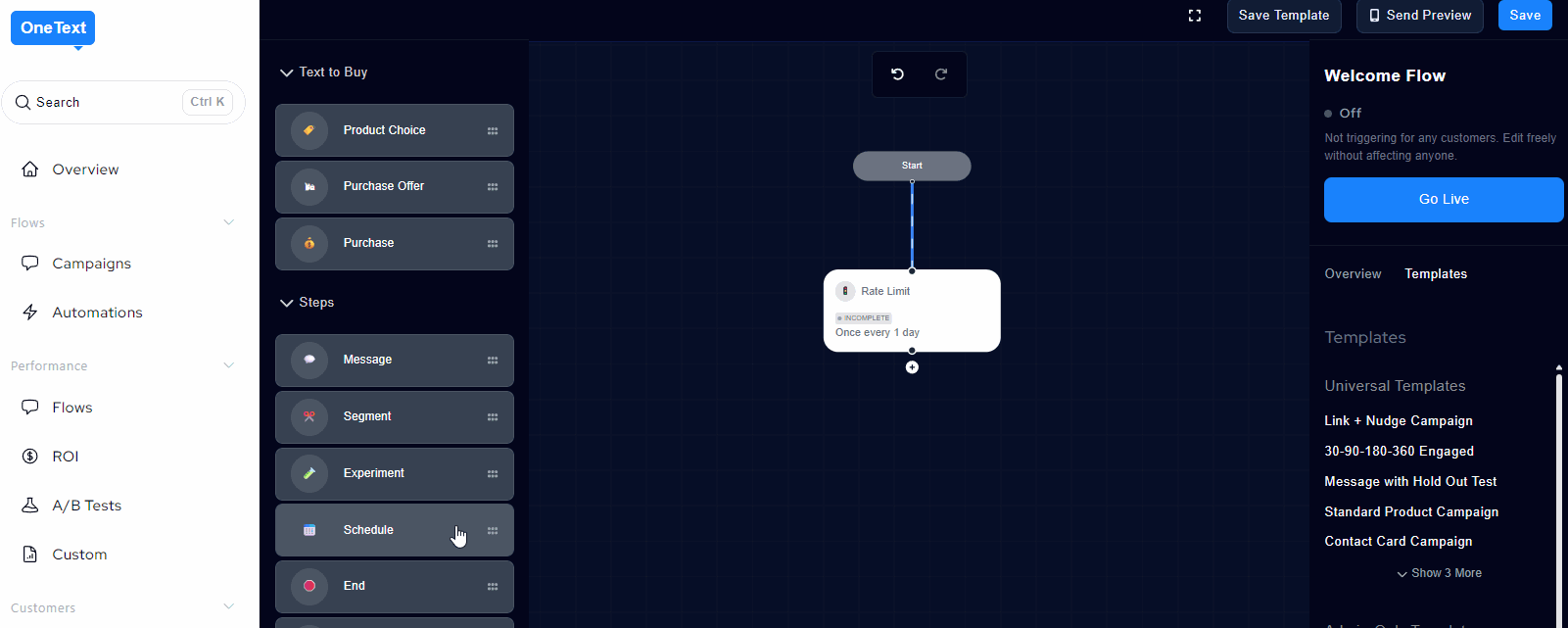Click 'Once every 1 day' text
The image size is (1568, 628).
[878, 333]
